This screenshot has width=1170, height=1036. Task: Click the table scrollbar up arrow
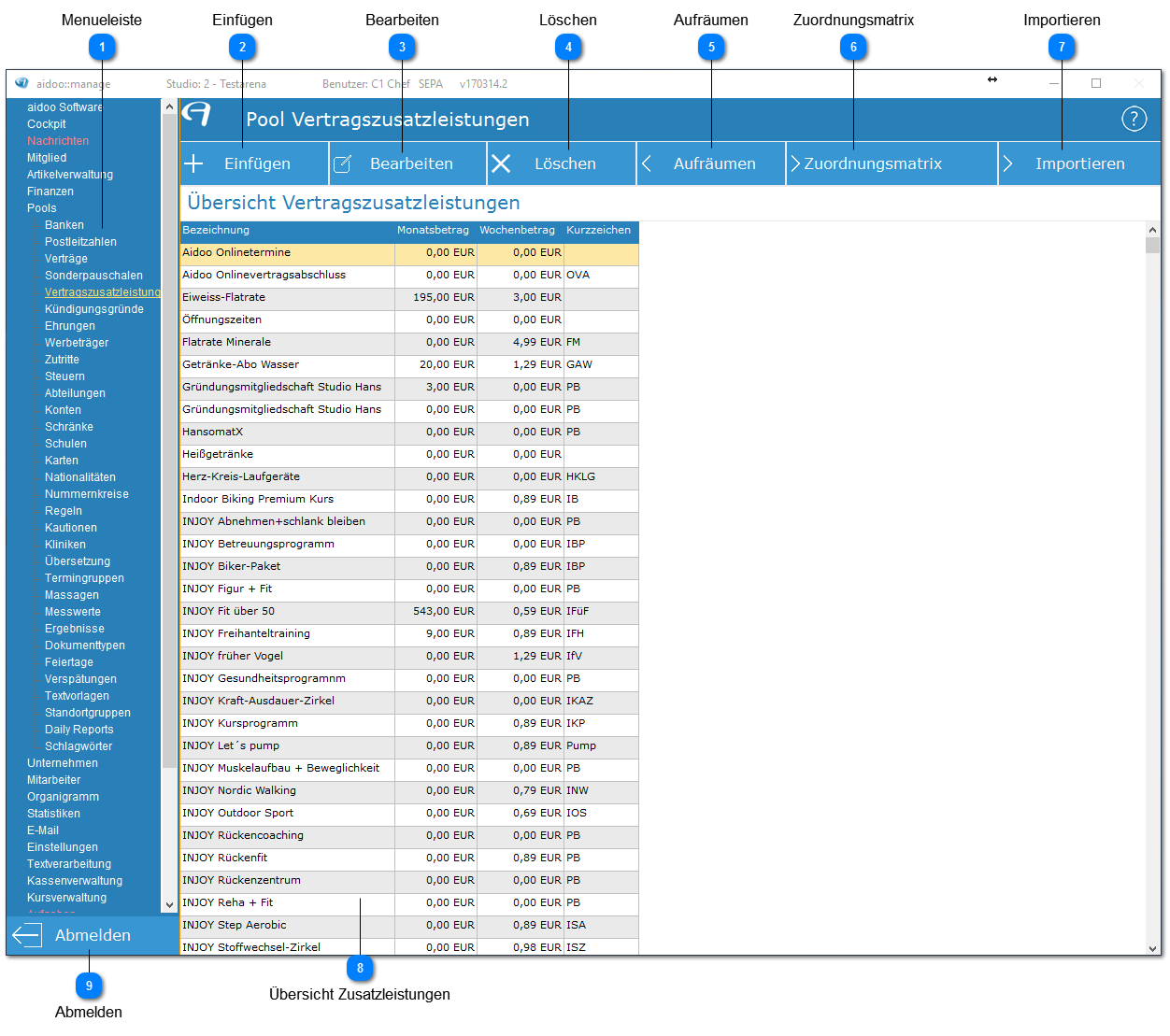[x=1152, y=230]
